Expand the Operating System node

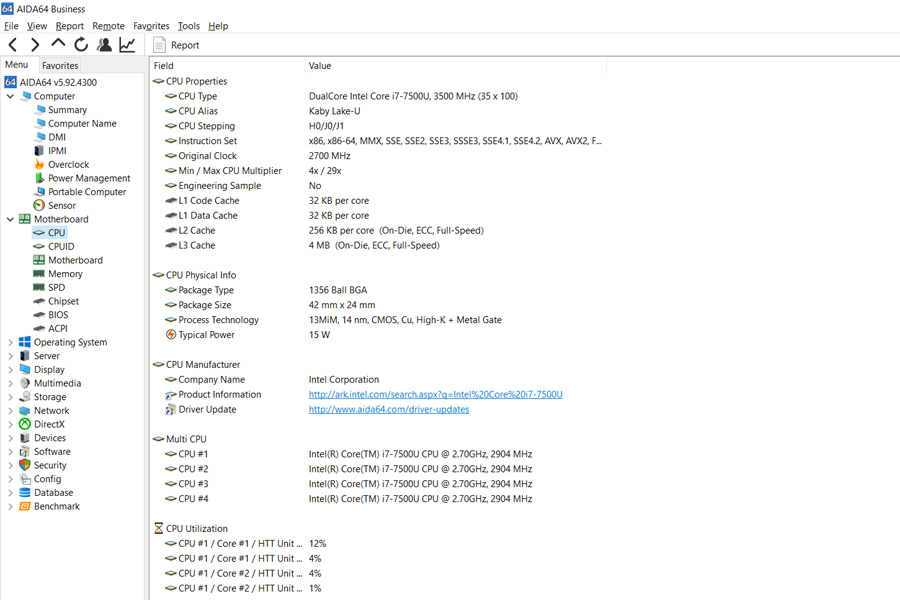(x=10, y=342)
